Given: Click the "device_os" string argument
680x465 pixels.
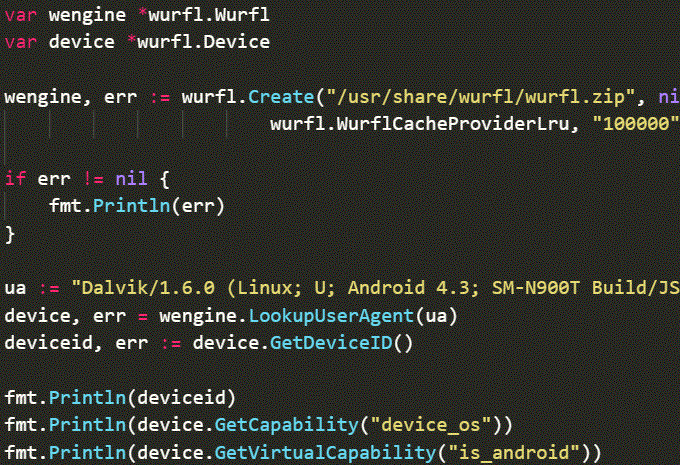Looking at the screenshot, I should point(430,425).
